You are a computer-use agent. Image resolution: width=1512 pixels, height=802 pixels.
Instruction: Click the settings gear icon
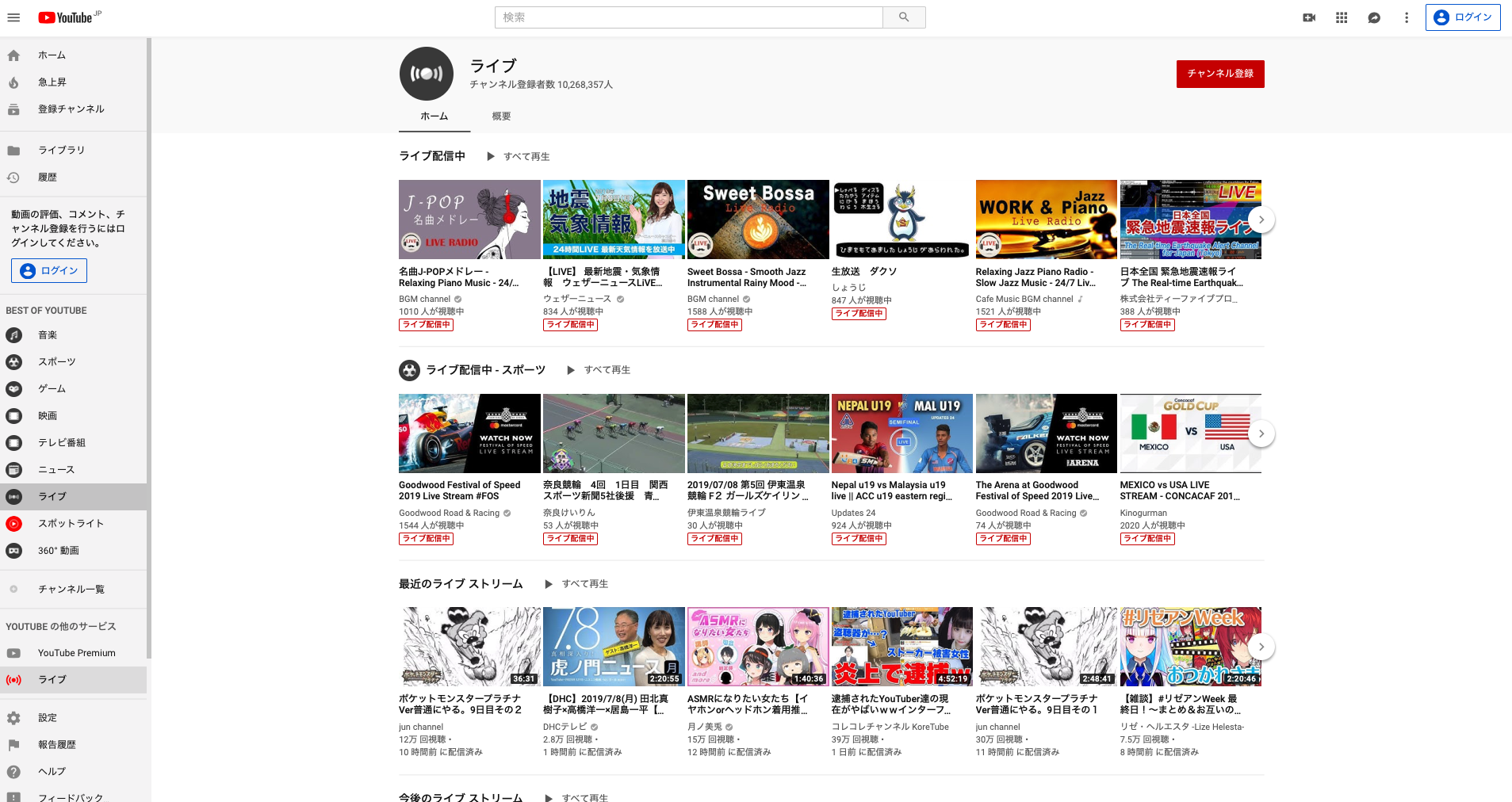(x=13, y=718)
